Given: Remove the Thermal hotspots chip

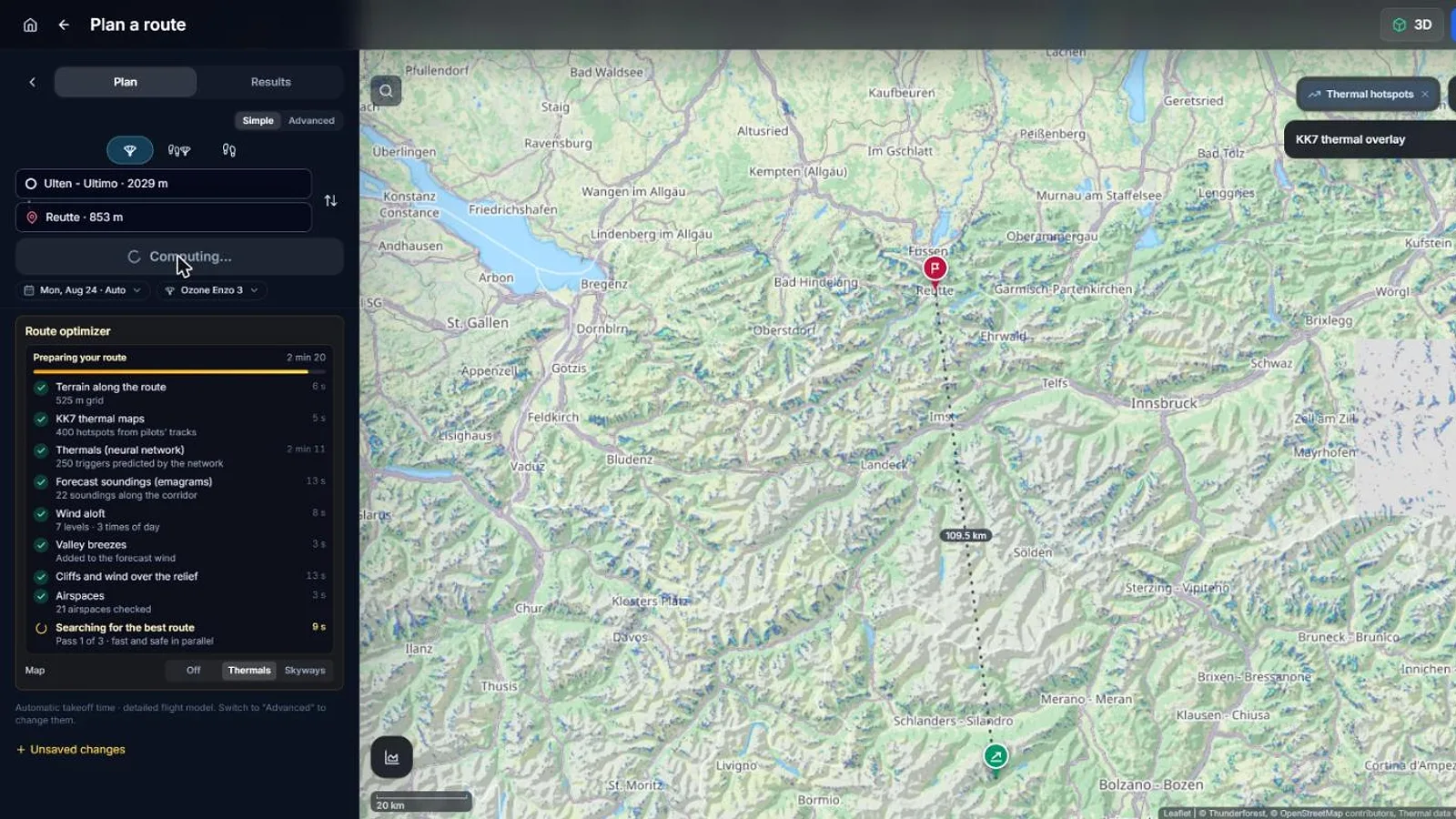Looking at the screenshot, I should coord(1425,94).
